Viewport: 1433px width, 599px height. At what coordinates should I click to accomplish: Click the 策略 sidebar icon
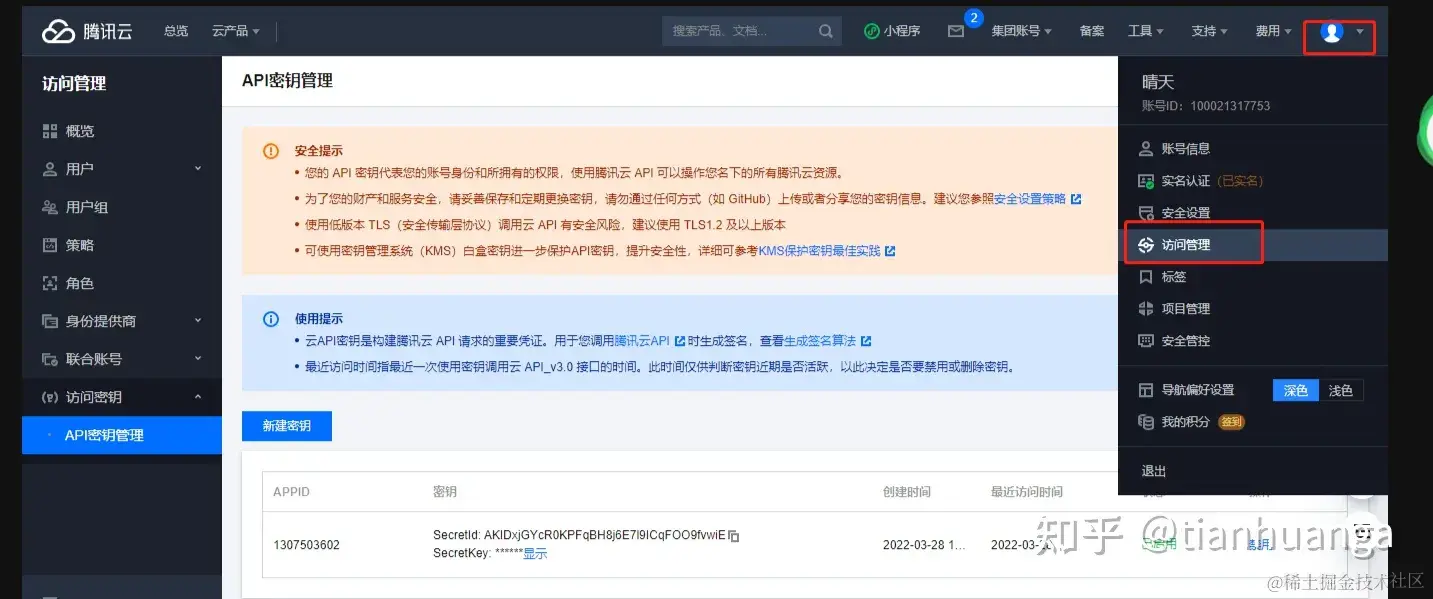tap(50, 245)
